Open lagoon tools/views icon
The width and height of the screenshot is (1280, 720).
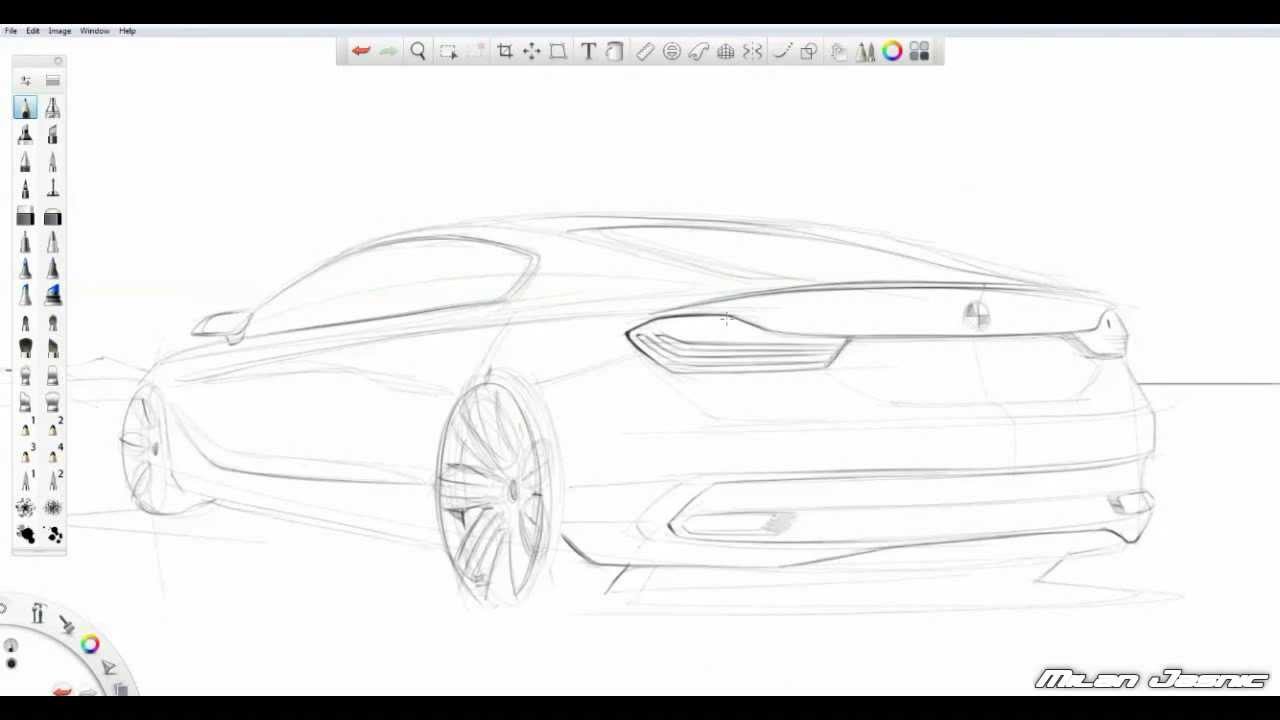pyautogui.click(x=38, y=614)
